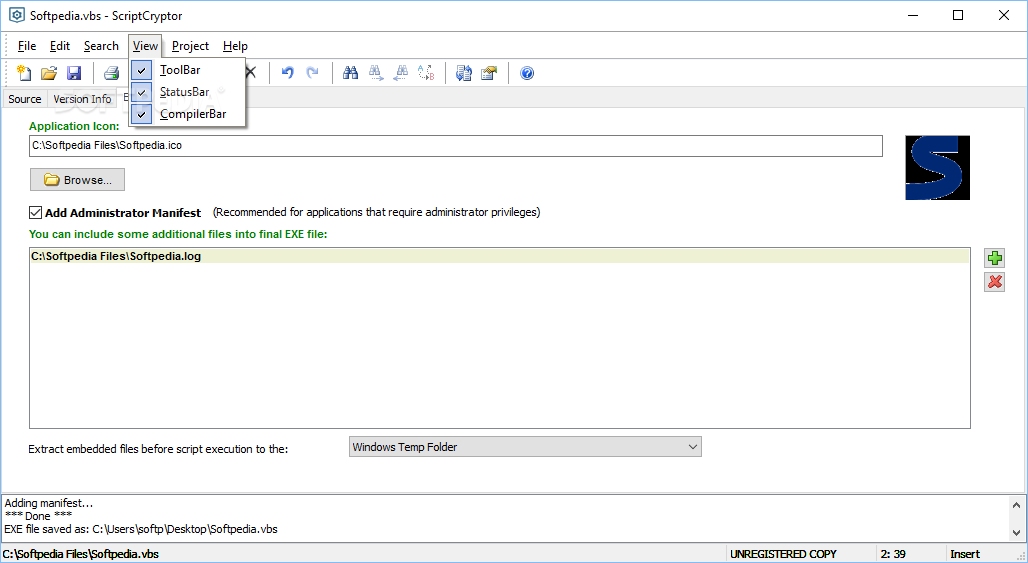Screen dimensions: 1028x563
Task: Minimize the ScriptCryptor window
Action: coord(912,15)
